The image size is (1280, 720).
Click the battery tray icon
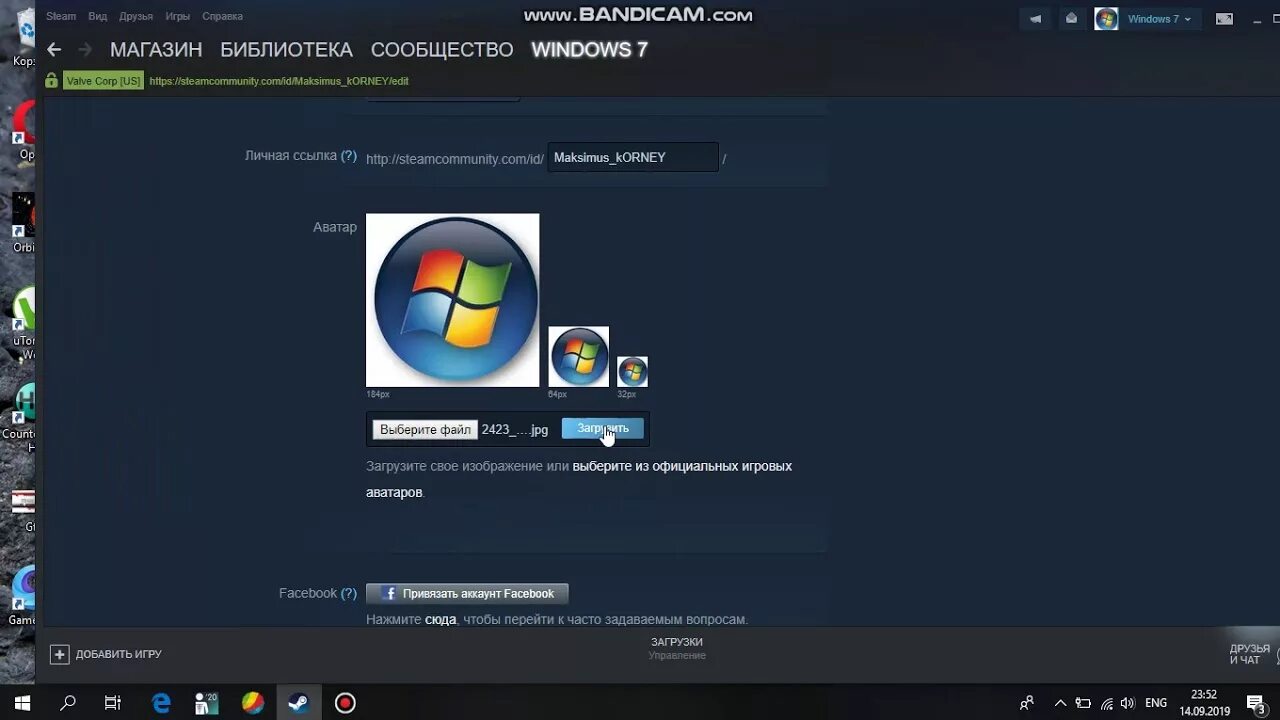(x=1083, y=703)
